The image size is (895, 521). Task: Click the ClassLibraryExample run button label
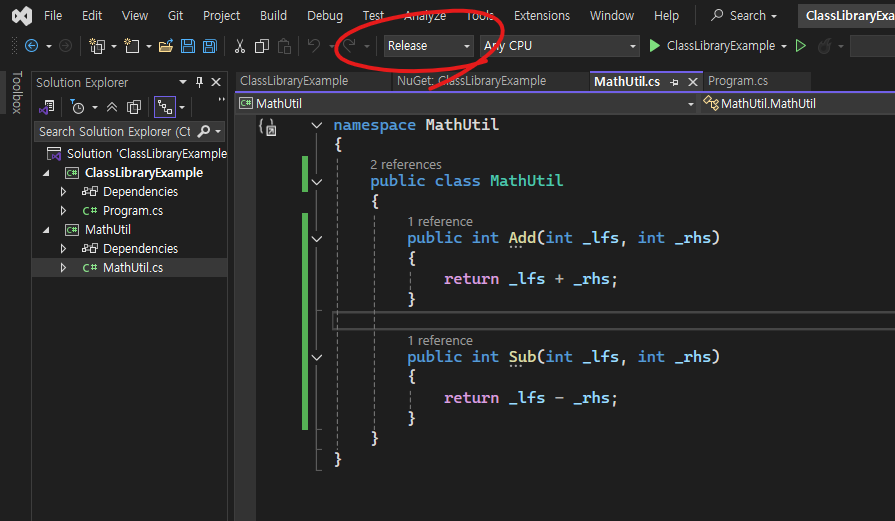(720, 46)
